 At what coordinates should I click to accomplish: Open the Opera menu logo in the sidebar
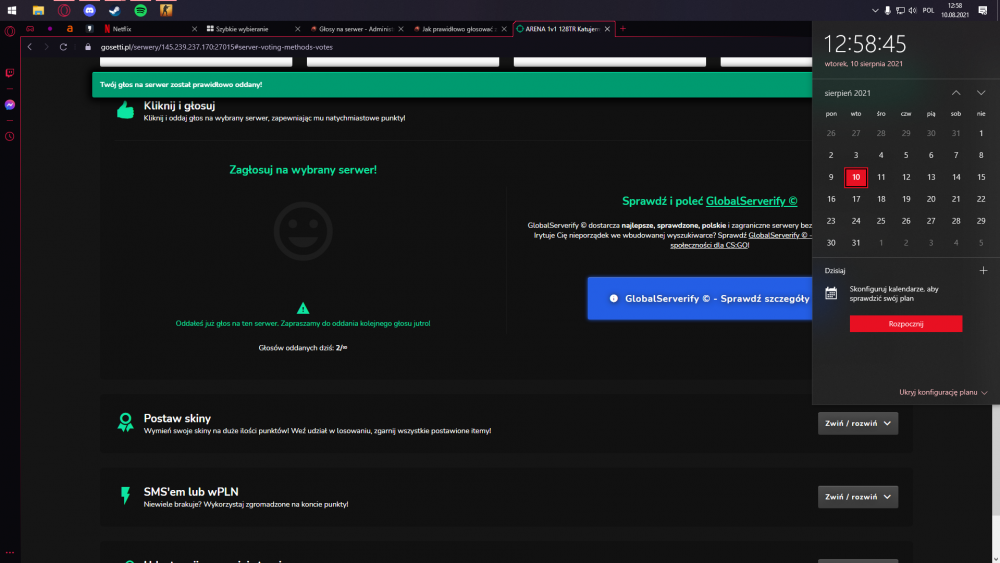tap(10, 31)
